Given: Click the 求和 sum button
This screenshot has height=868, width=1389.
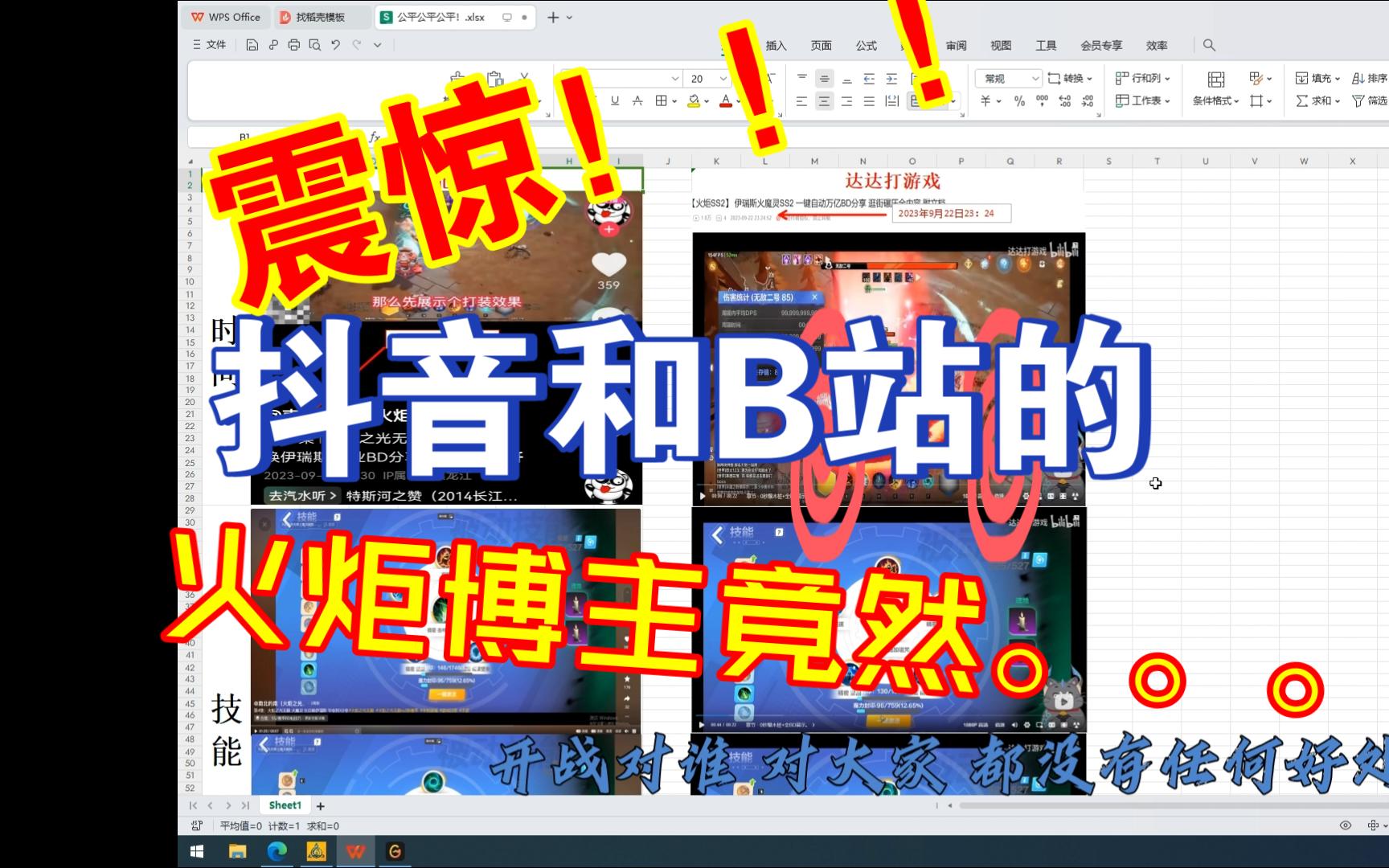Looking at the screenshot, I should [1317, 101].
